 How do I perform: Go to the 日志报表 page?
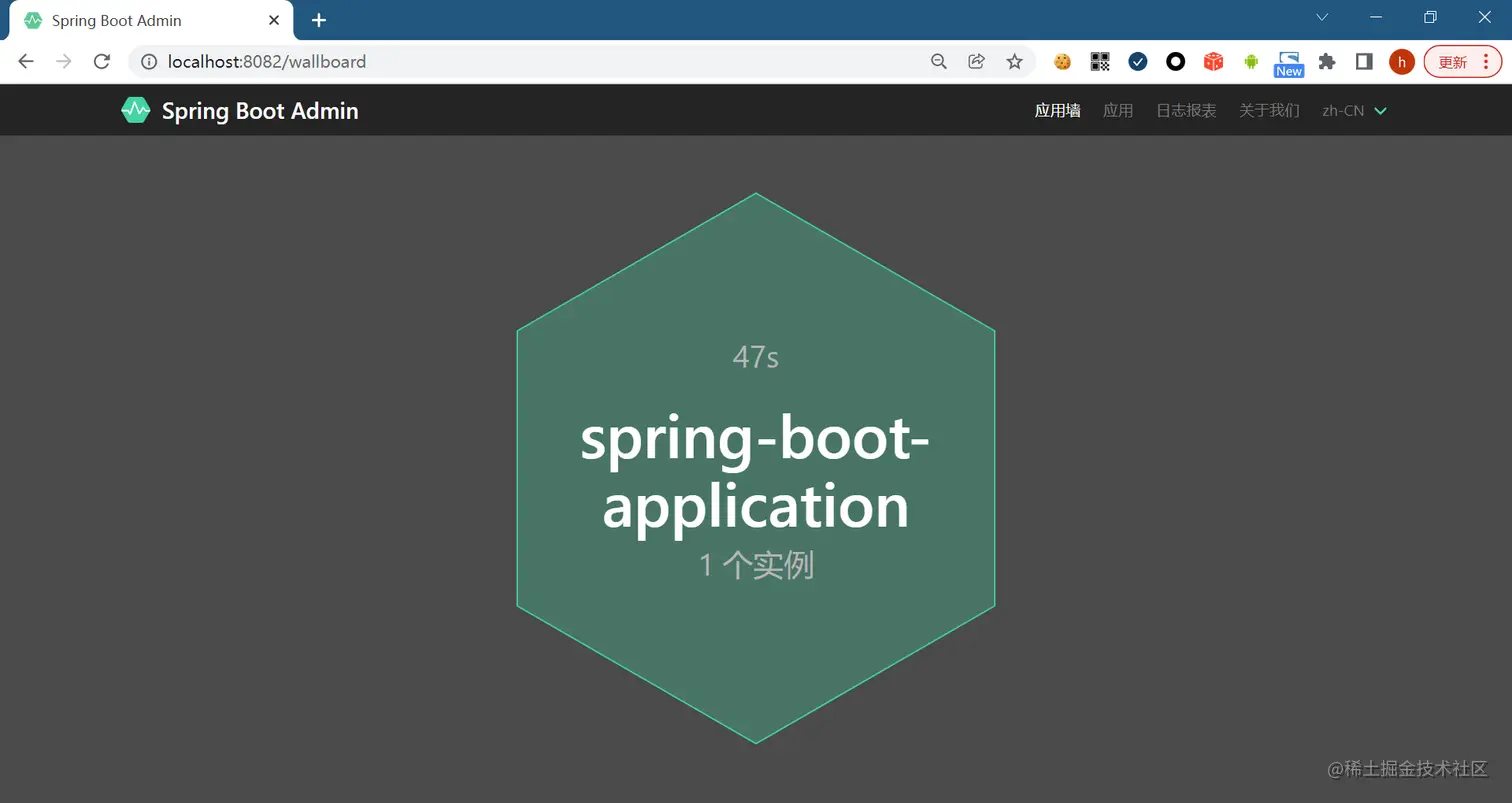[1186, 111]
